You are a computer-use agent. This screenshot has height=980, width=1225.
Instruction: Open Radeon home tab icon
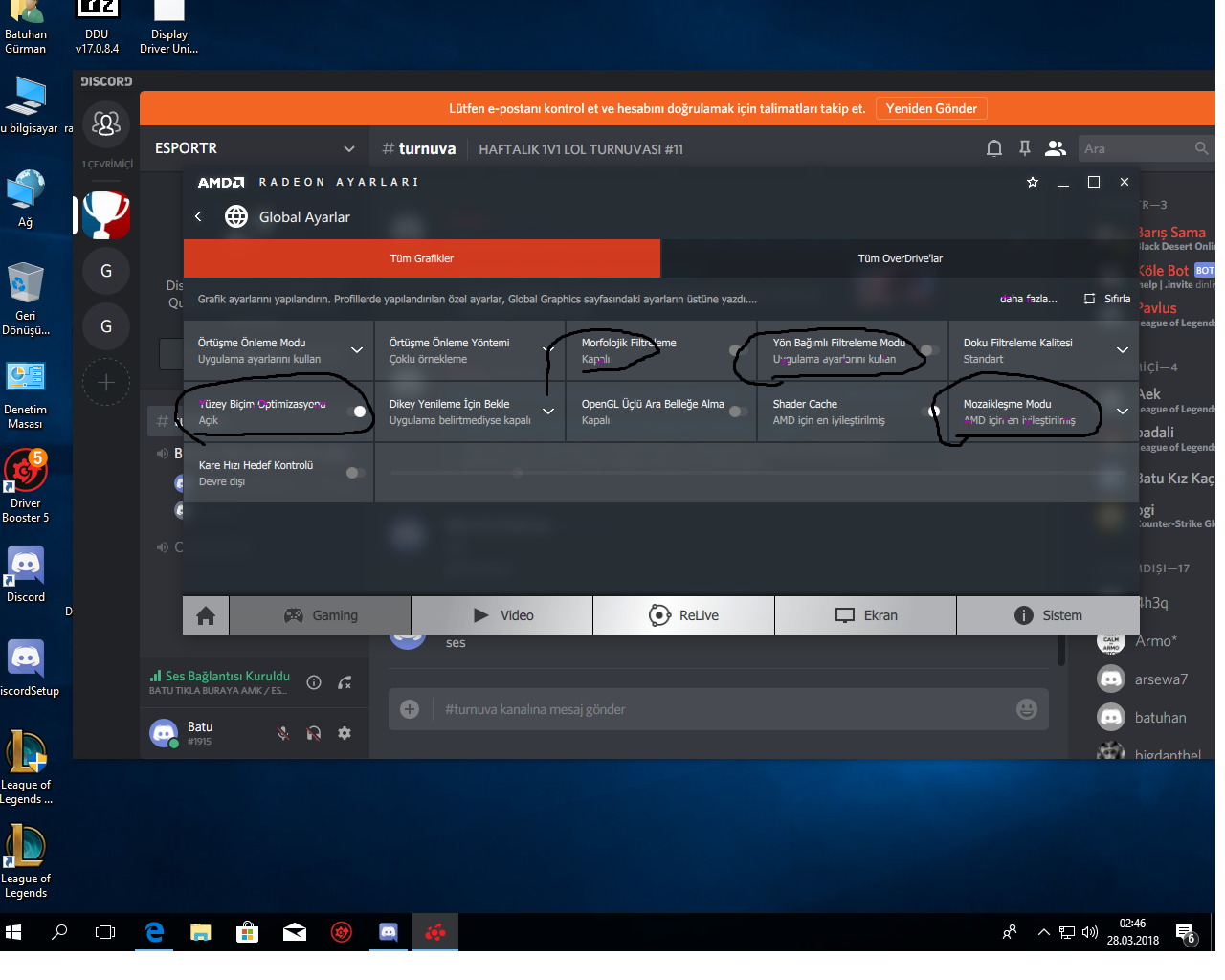click(206, 615)
